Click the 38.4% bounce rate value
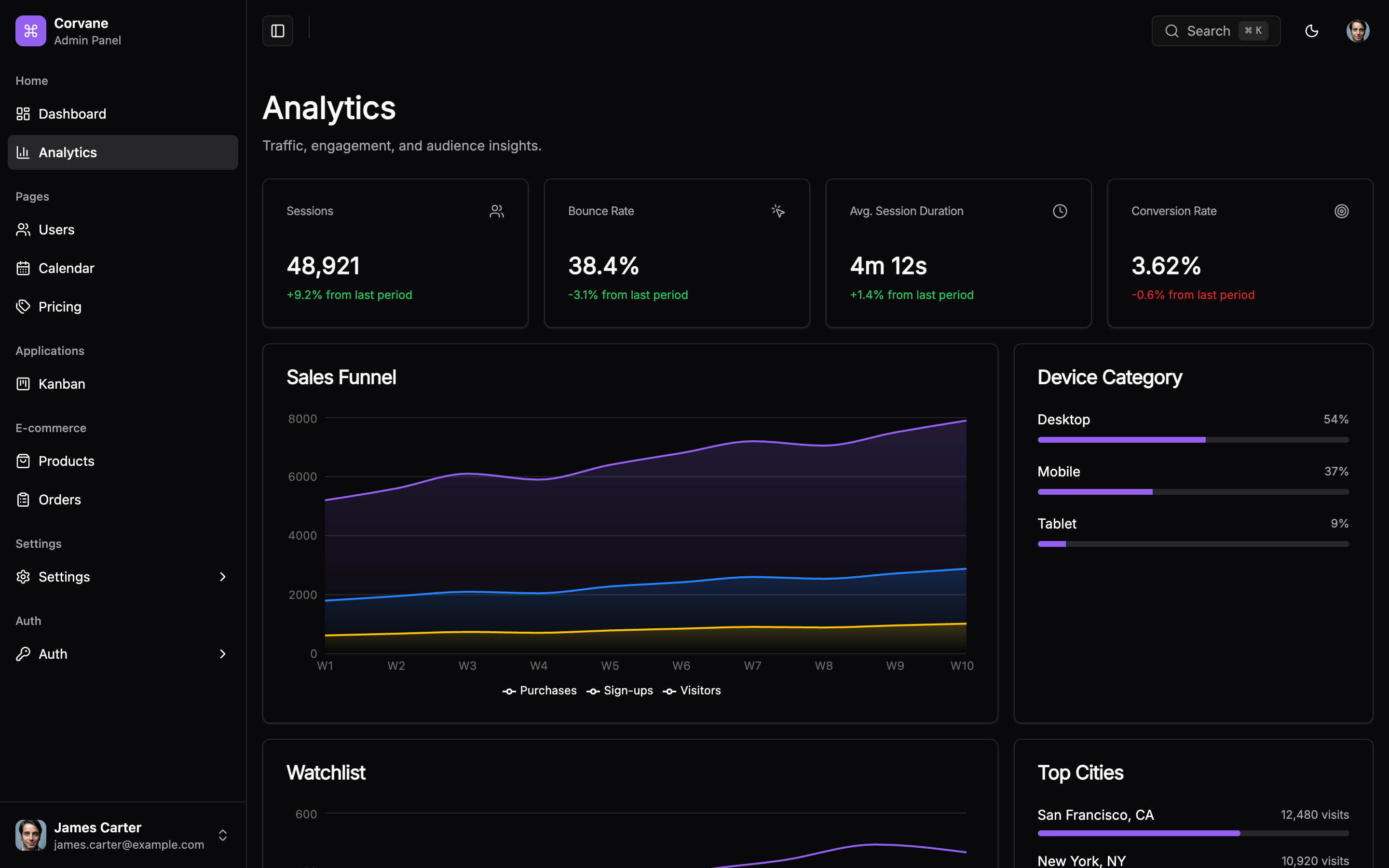 point(603,266)
